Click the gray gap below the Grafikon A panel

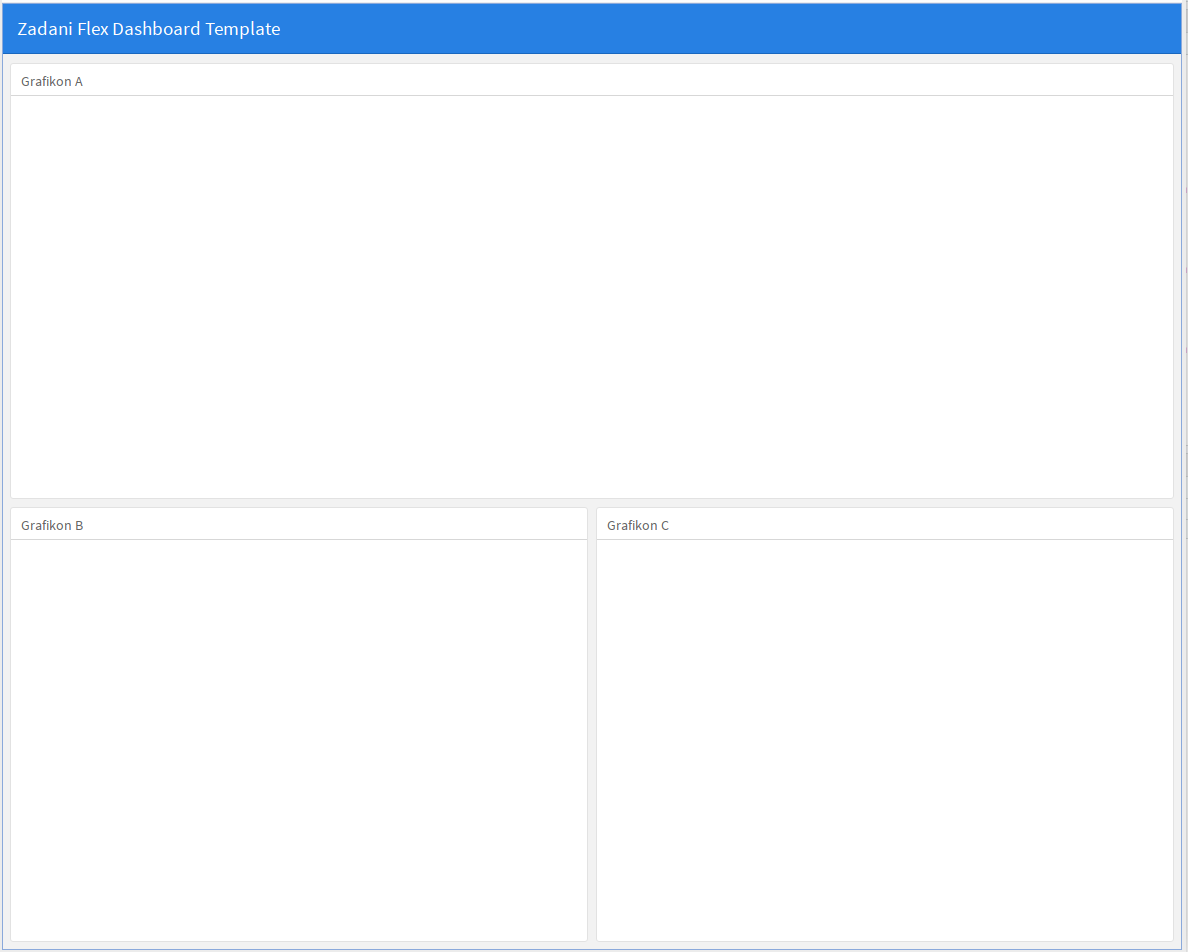[591, 503]
